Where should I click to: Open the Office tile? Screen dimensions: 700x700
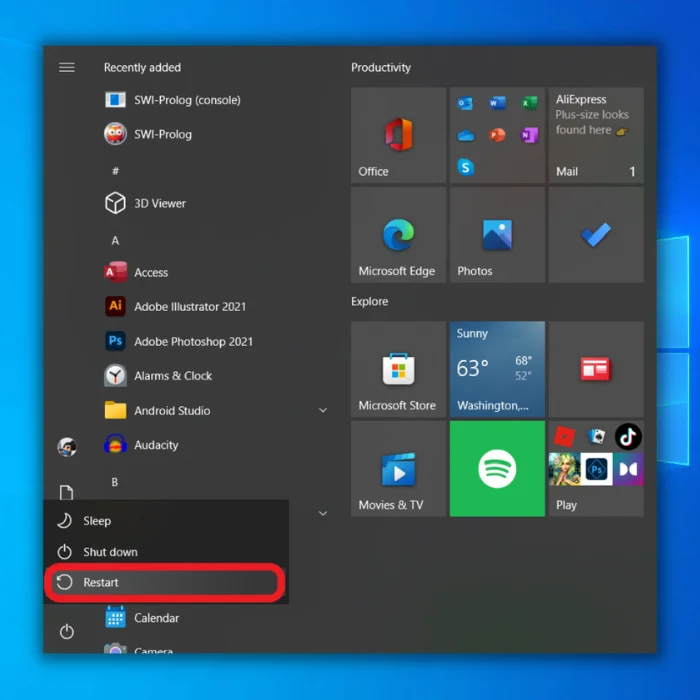click(398, 135)
